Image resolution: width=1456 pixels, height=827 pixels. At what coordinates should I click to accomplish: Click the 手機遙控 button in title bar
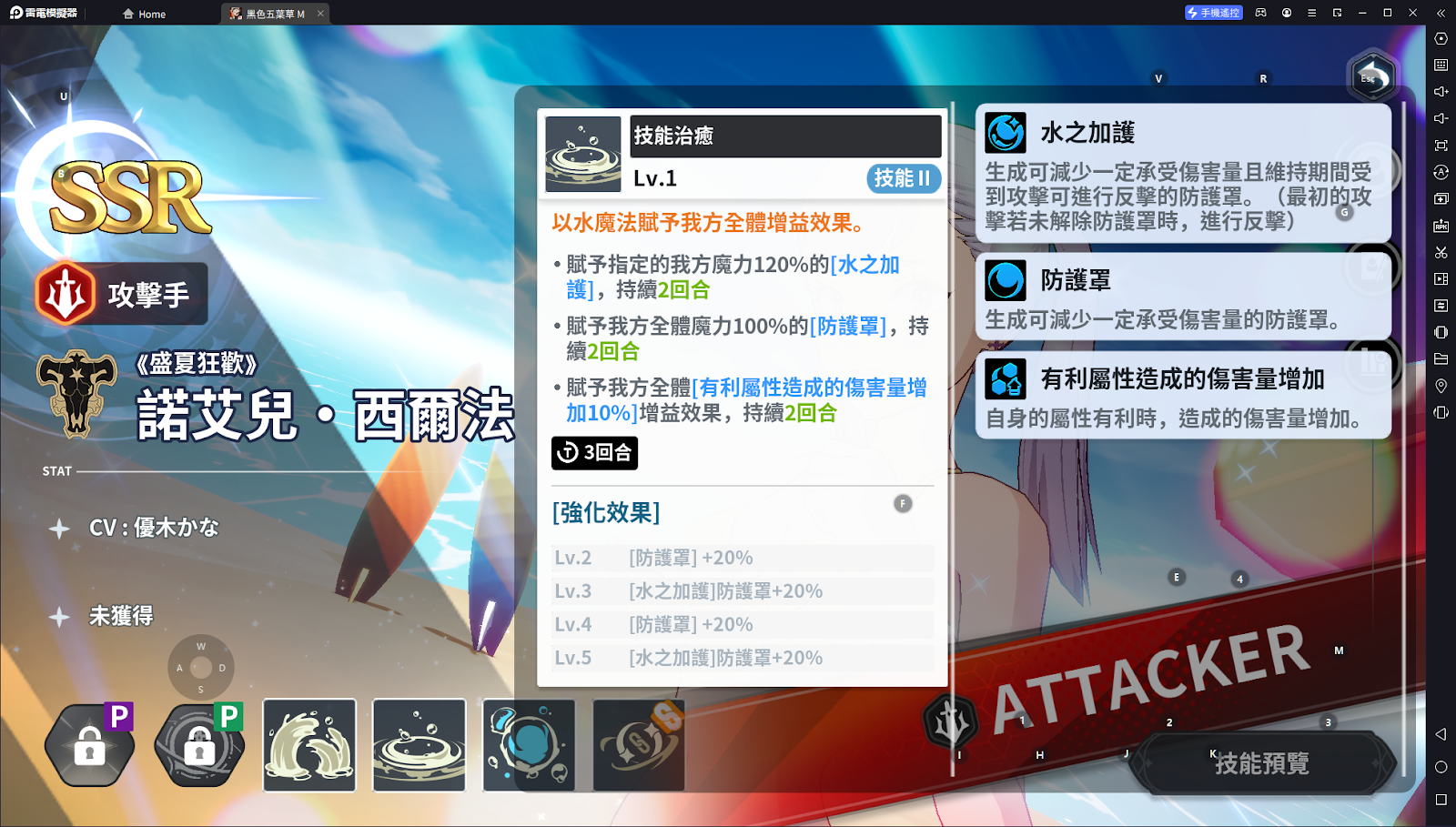click(x=1213, y=13)
